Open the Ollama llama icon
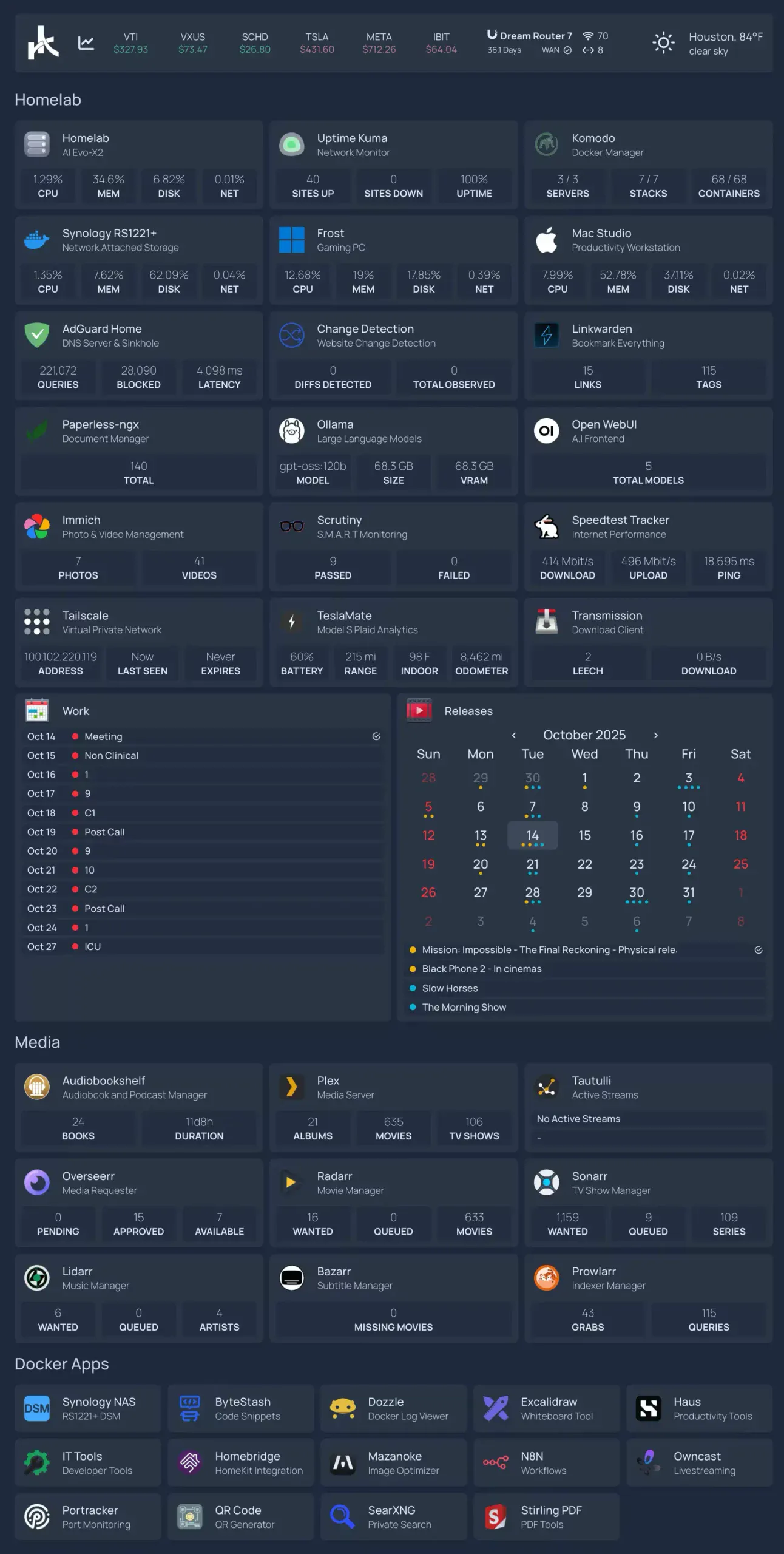Screen dimensions: 784x1554 pyautogui.click(x=291, y=431)
